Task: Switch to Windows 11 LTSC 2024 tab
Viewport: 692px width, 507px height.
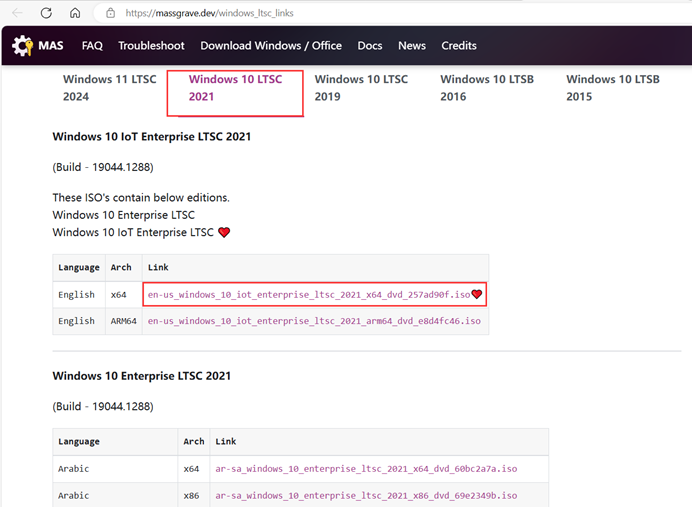Action: (109, 88)
